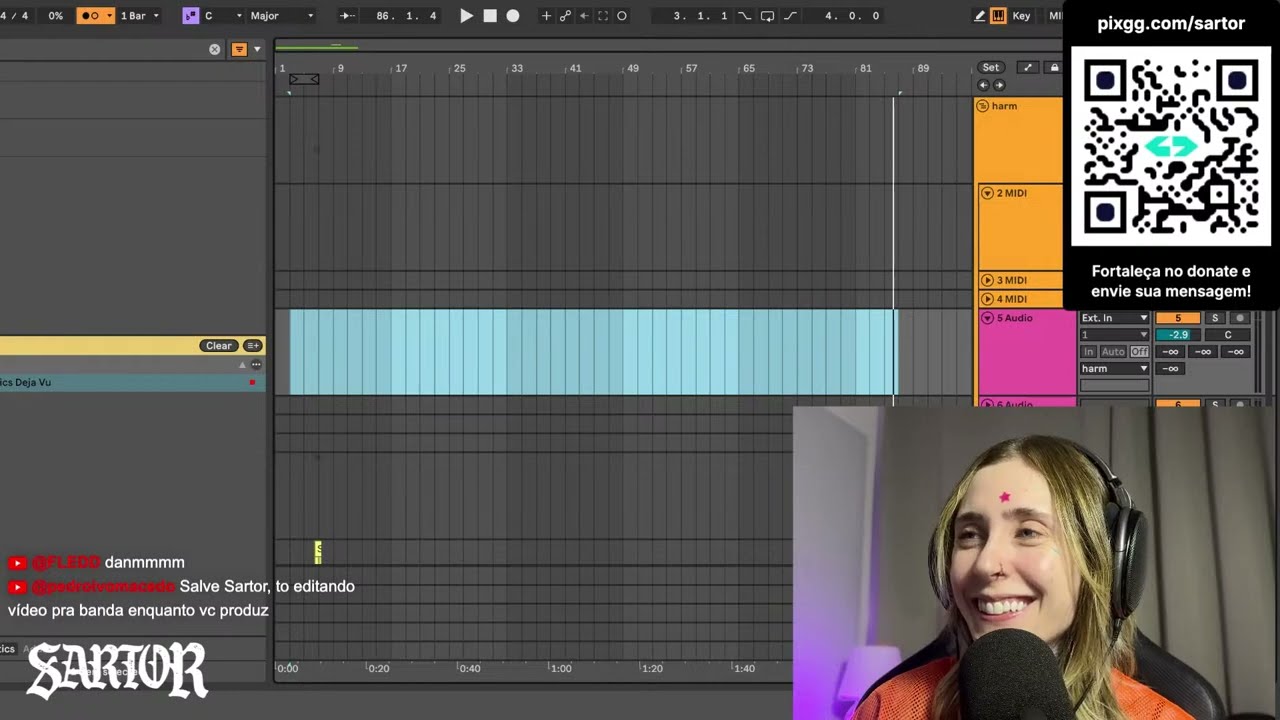Start playback with the Play button
Image resolution: width=1280 pixels, height=720 pixels.
click(466, 16)
